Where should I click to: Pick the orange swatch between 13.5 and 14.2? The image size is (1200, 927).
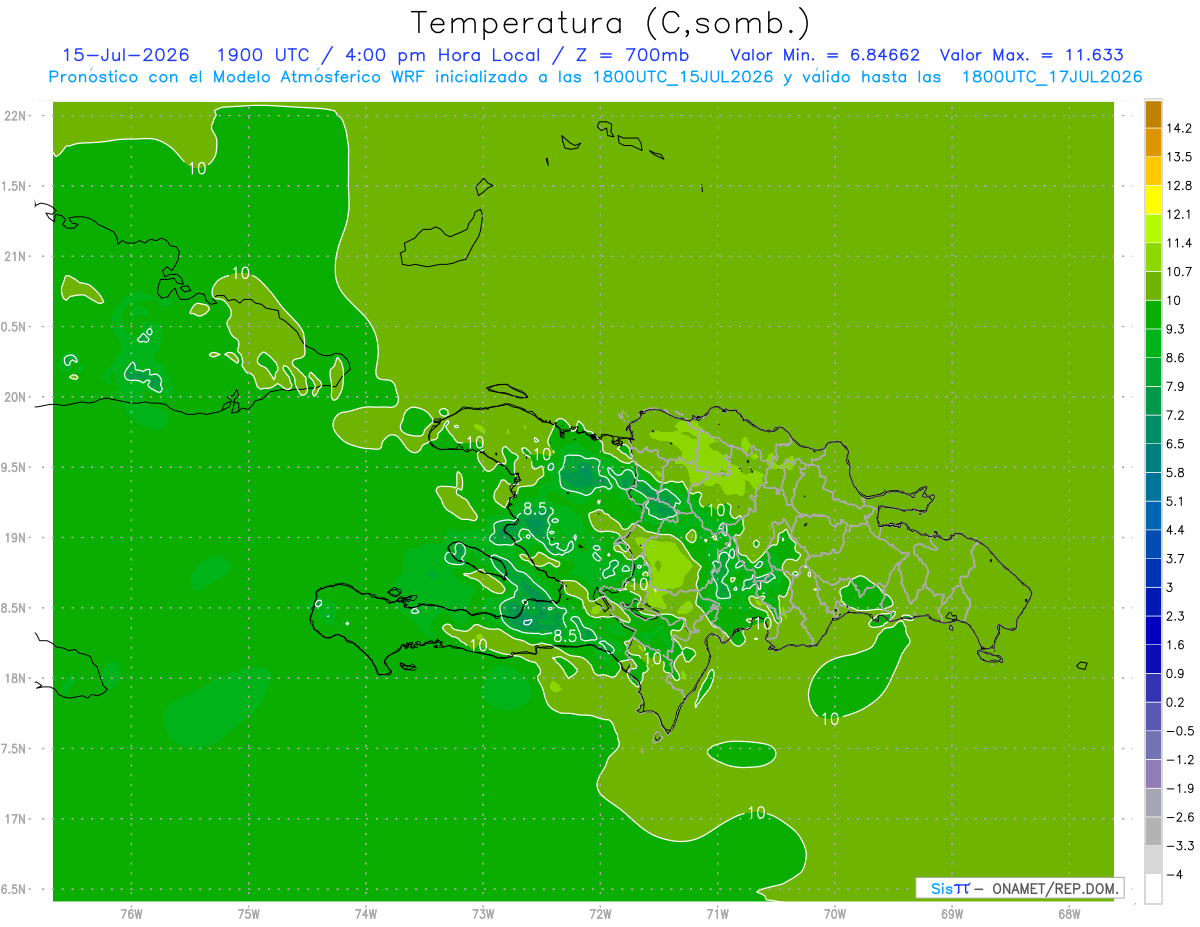pyautogui.click(x=1153, y=142)
